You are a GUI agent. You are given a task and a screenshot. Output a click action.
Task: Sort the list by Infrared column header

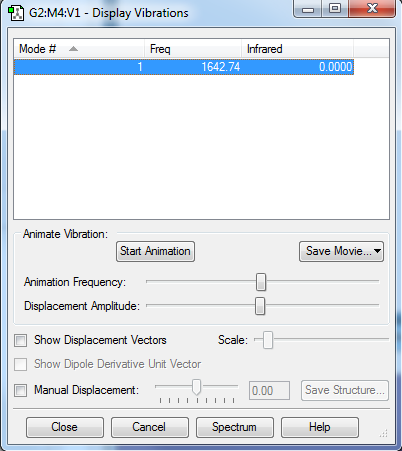[297, 49]
